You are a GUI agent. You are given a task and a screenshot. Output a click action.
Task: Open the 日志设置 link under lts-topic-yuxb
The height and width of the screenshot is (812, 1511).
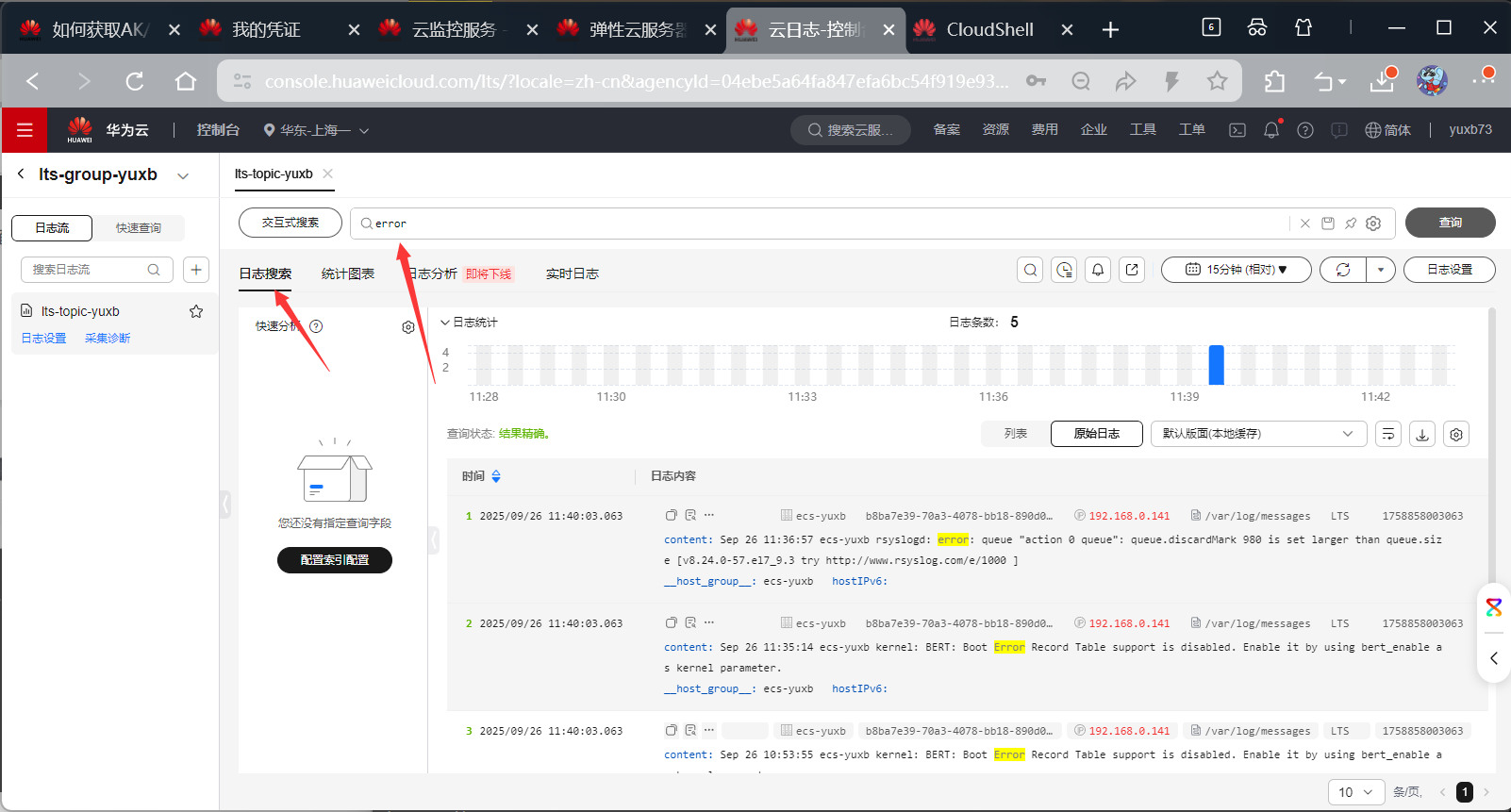point(44,339)
